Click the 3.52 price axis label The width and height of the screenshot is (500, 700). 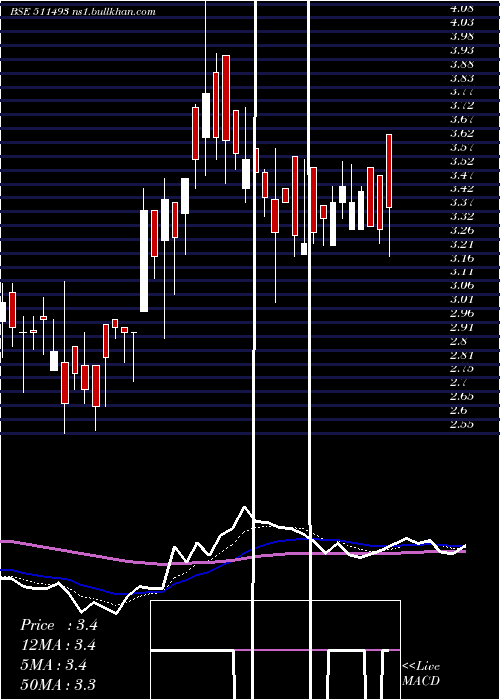[462, 161]
